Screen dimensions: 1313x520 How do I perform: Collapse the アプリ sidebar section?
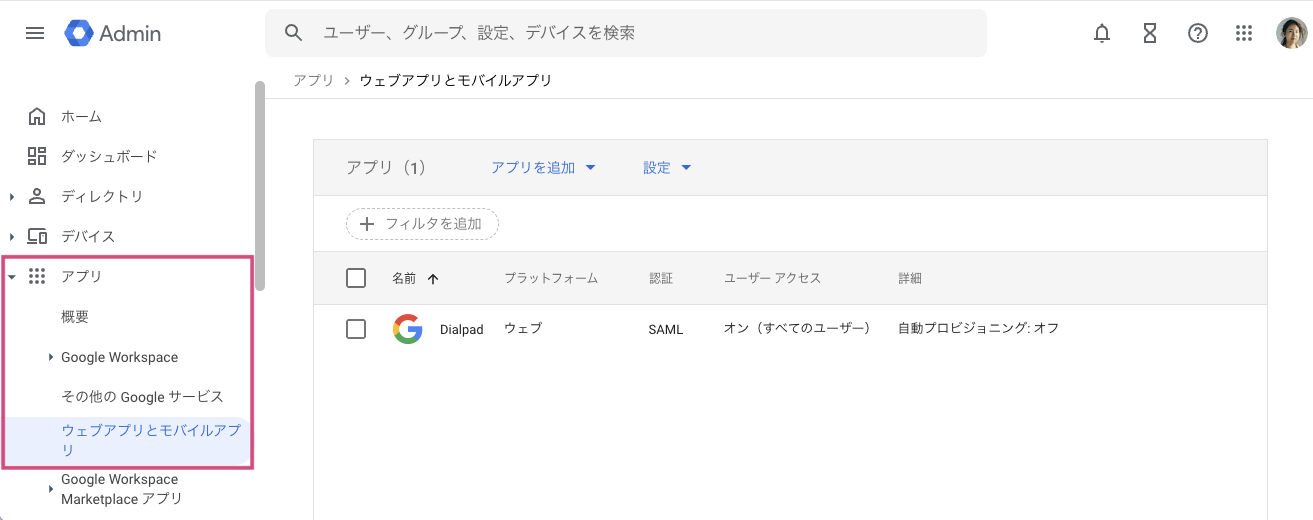[x=12, y=277]
